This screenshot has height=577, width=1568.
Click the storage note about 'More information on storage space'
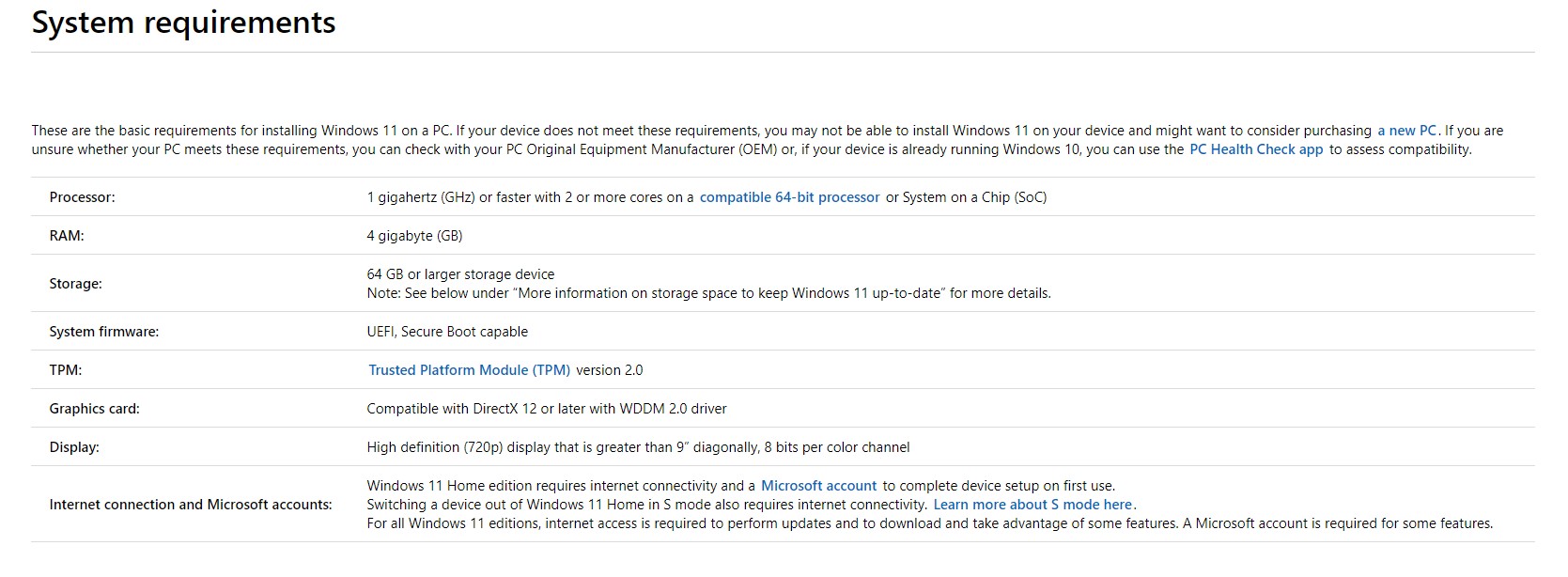[708, 293]
